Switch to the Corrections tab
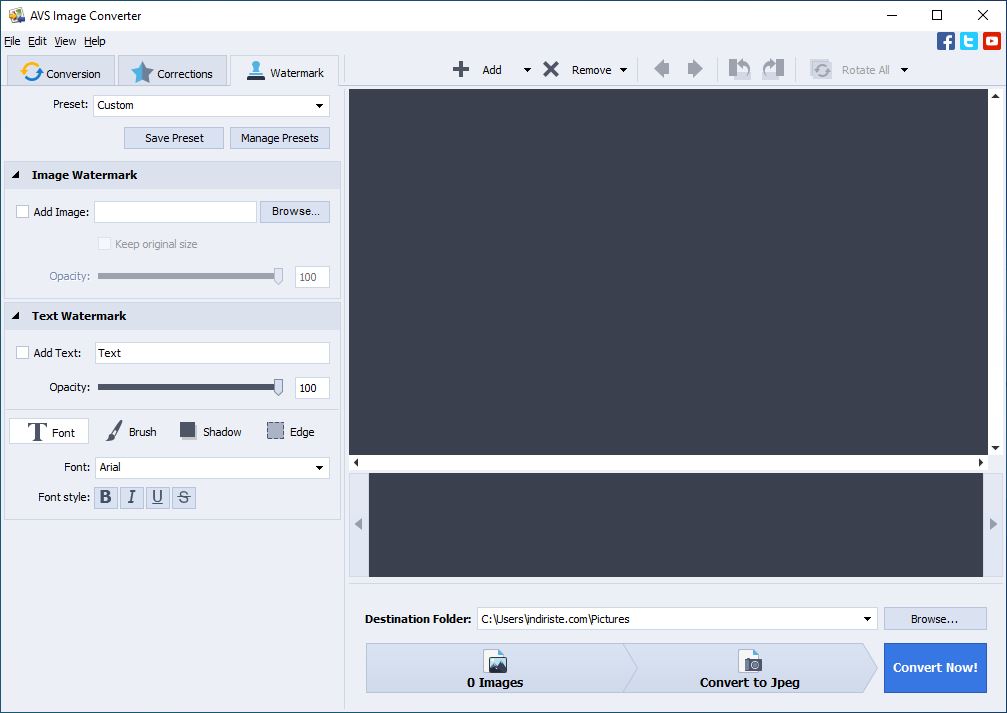The image size is (1007, 713). point(172,71)
